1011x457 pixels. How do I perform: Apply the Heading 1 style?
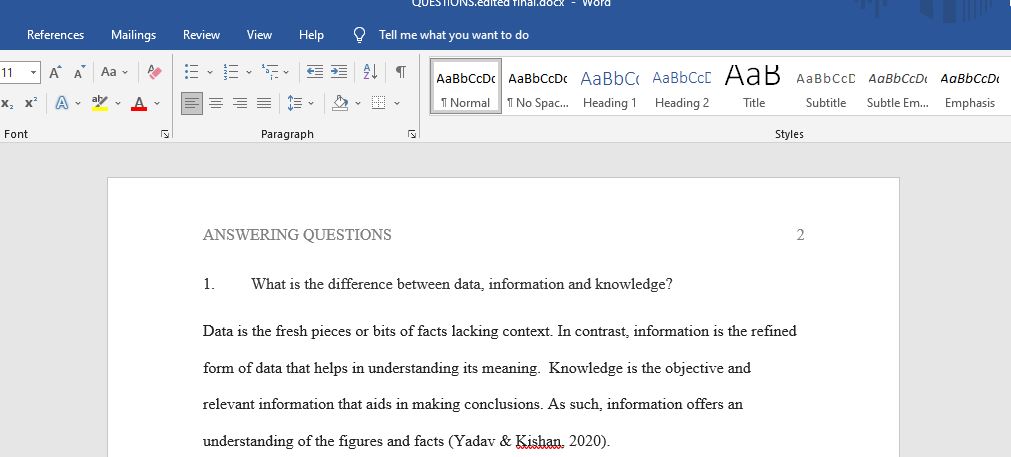[x=609, y=86]
